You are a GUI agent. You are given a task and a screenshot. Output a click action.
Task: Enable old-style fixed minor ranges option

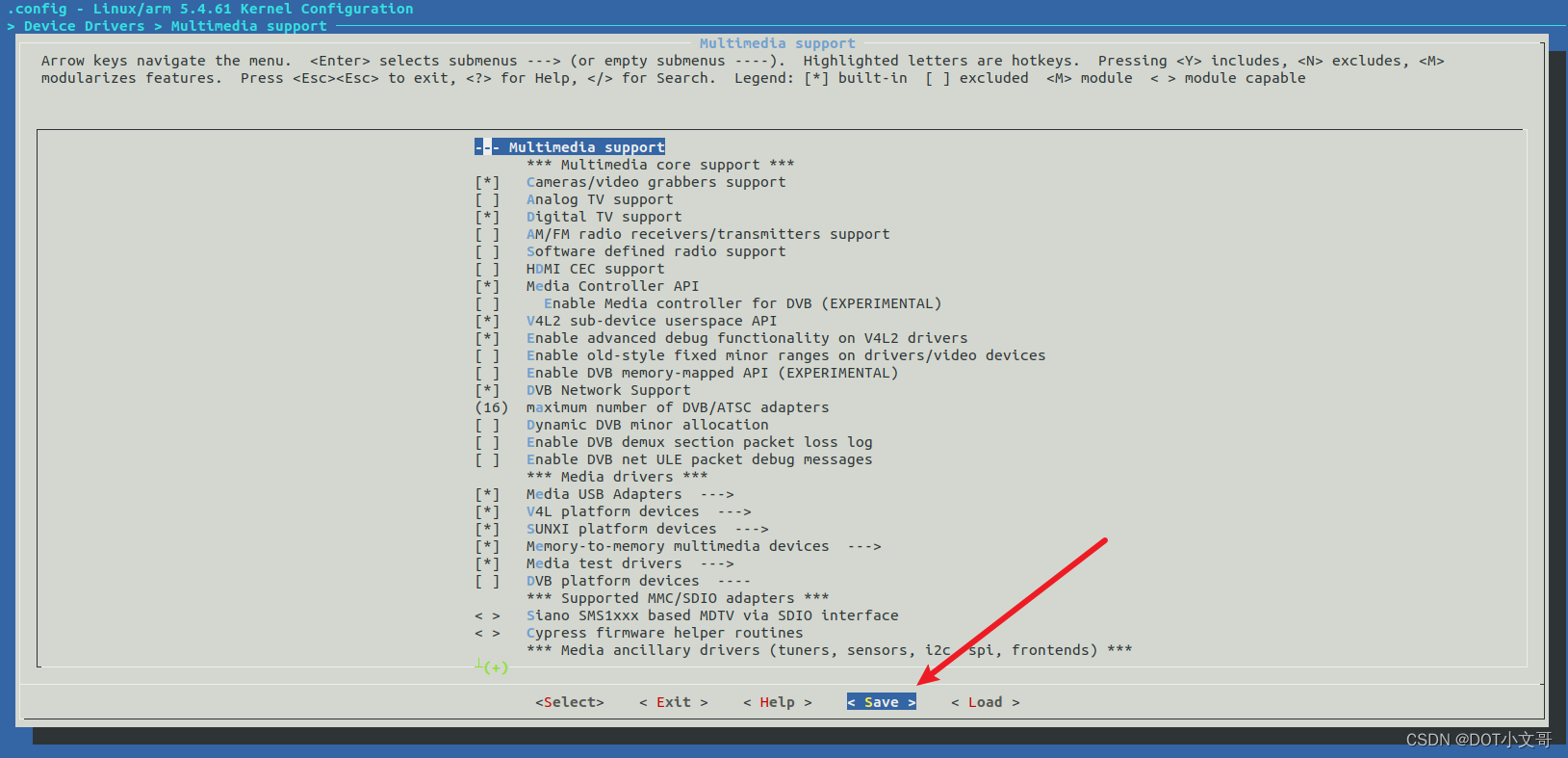coord(487,355)
